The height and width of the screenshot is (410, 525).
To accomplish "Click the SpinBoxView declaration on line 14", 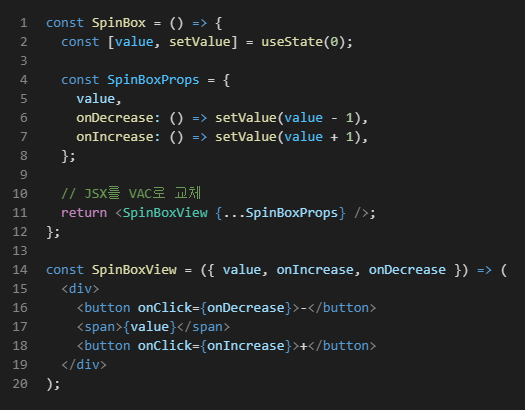I will tap(134, 270).
